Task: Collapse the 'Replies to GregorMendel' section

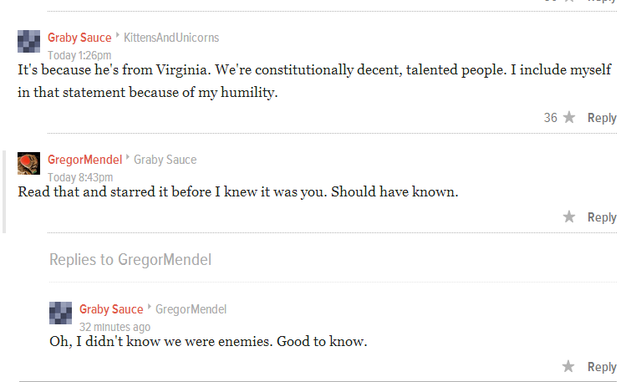Action: click(130, 260)
